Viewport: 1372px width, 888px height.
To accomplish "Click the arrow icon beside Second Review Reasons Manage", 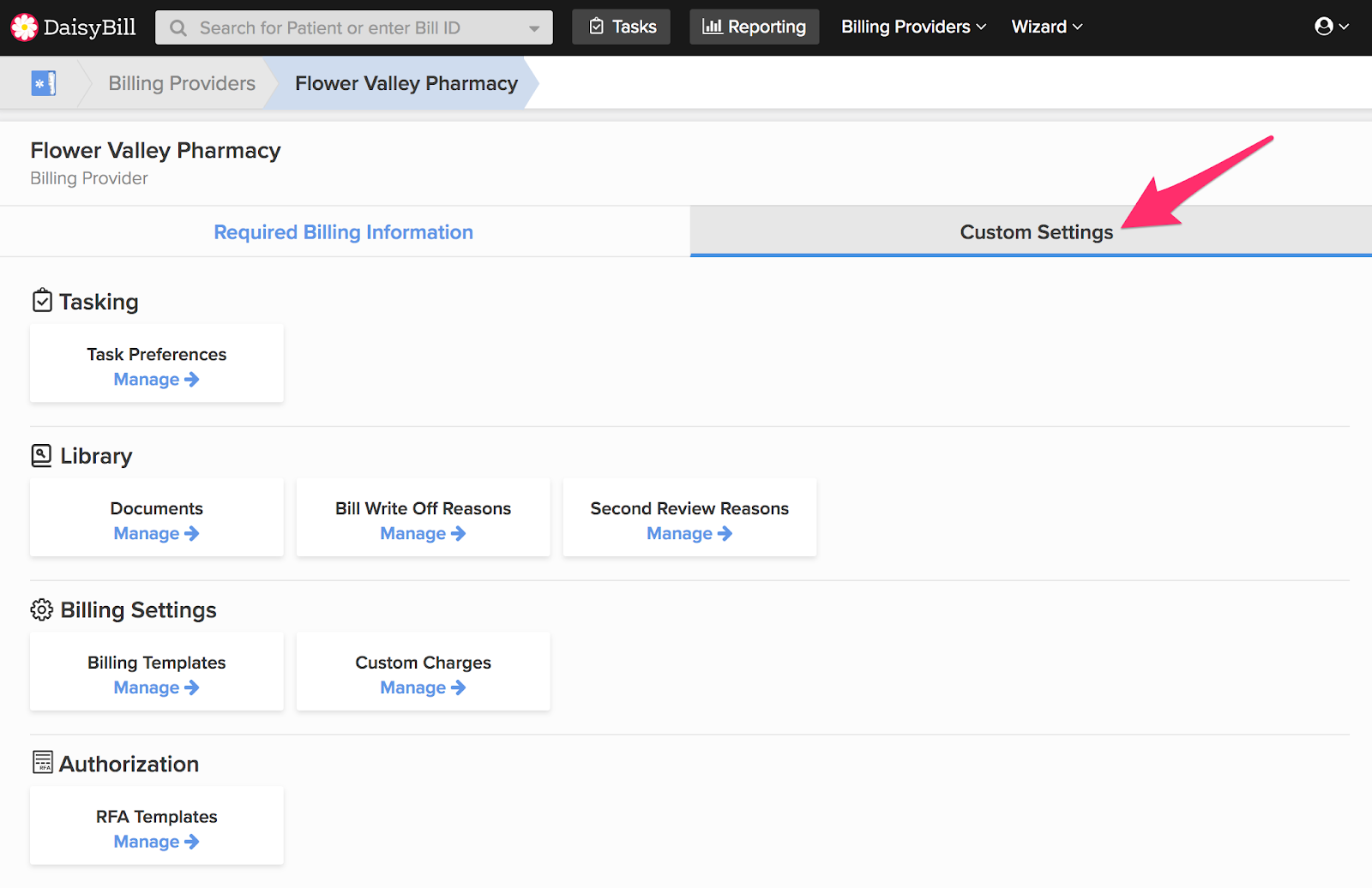I will point(725,533).
